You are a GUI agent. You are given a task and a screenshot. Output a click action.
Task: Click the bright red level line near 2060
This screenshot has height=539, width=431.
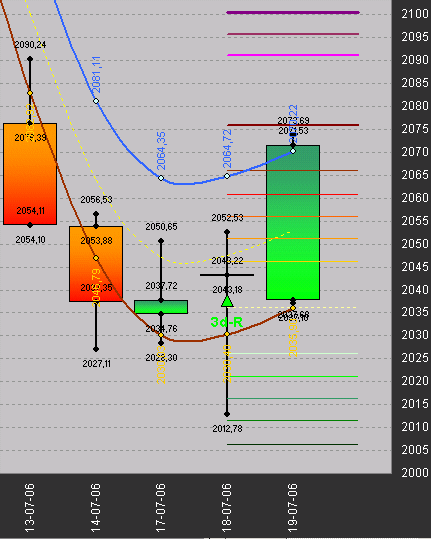pos(293,195)
